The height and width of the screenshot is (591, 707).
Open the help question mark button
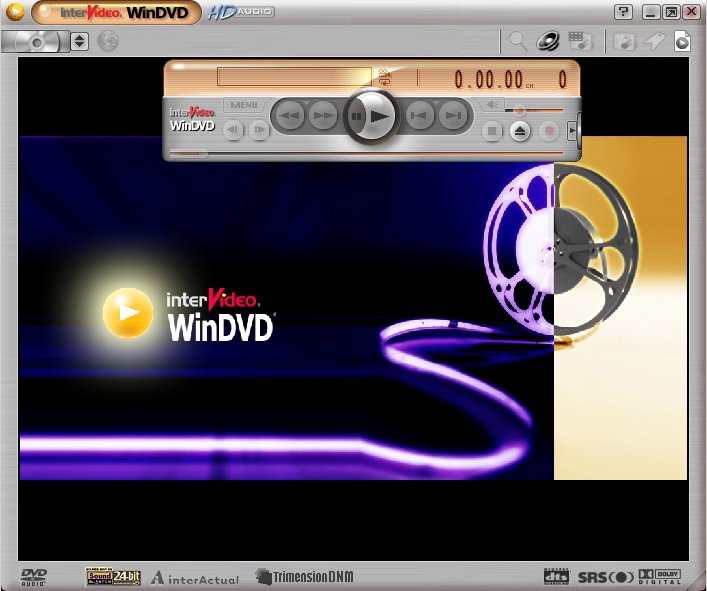623,11
